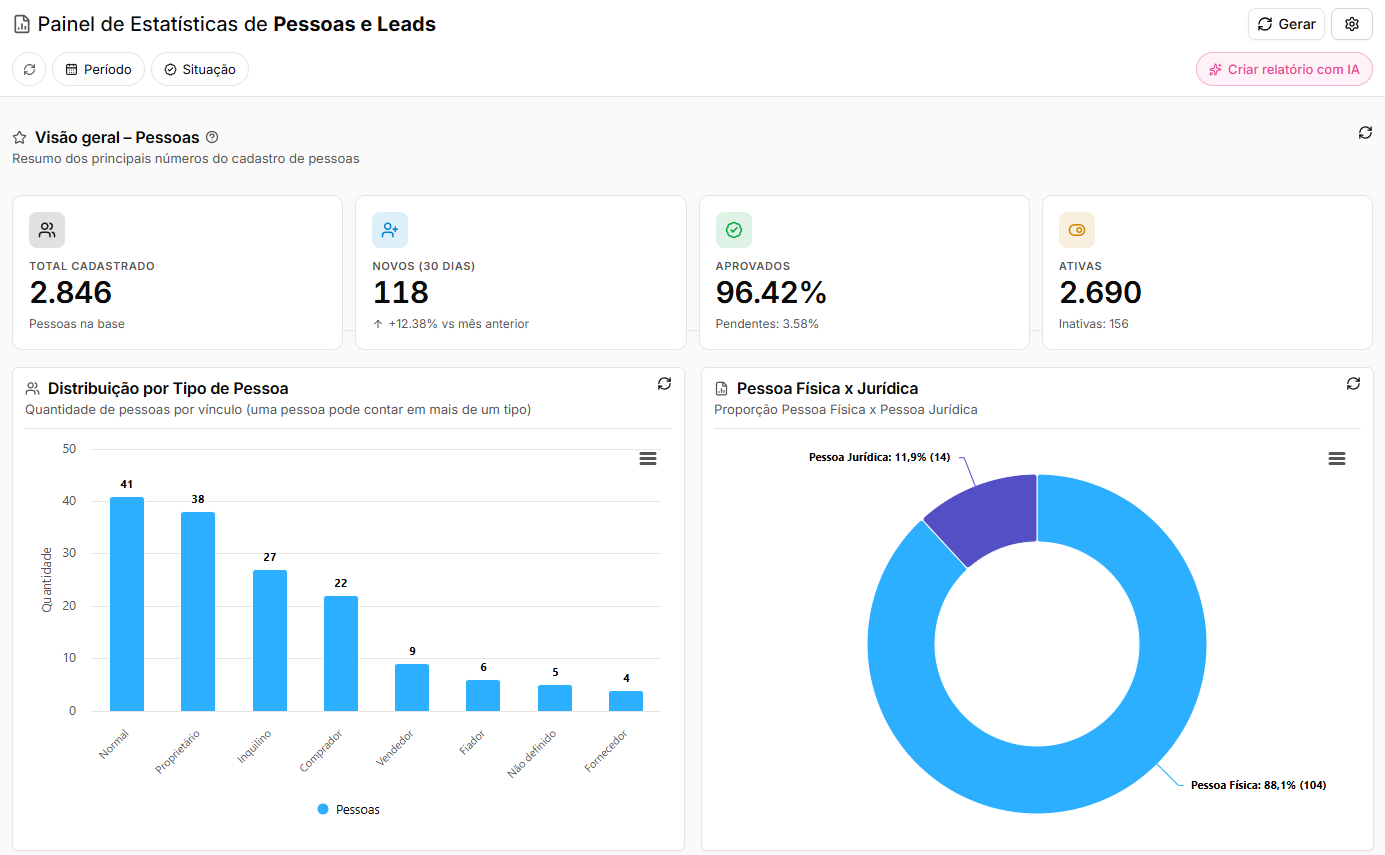Click the document icon beside Pessoa Física x Jurídica
This screenshot has width=1385, height=855.
click(x=722, y=388)
